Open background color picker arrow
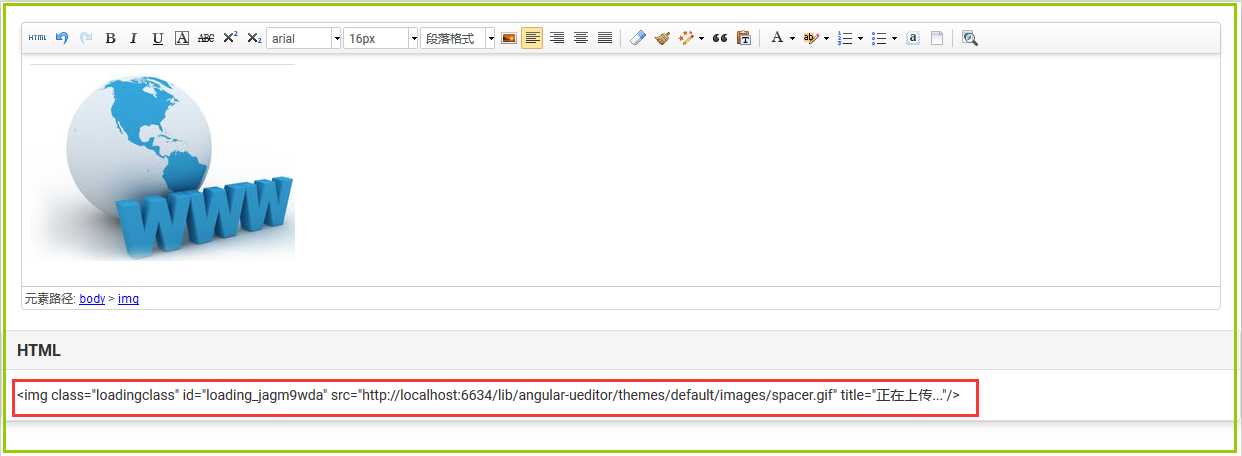This screenshot has width=1242, height=456. (x=826, y=38)
